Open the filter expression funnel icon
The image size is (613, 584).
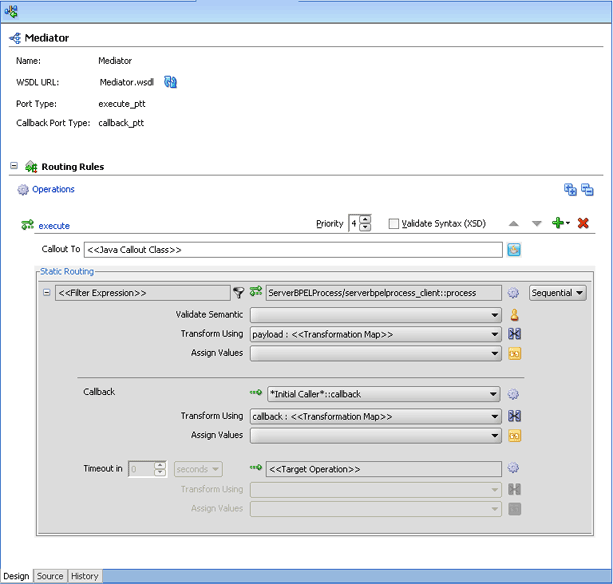pyautogui.click(x=238, y=293)
